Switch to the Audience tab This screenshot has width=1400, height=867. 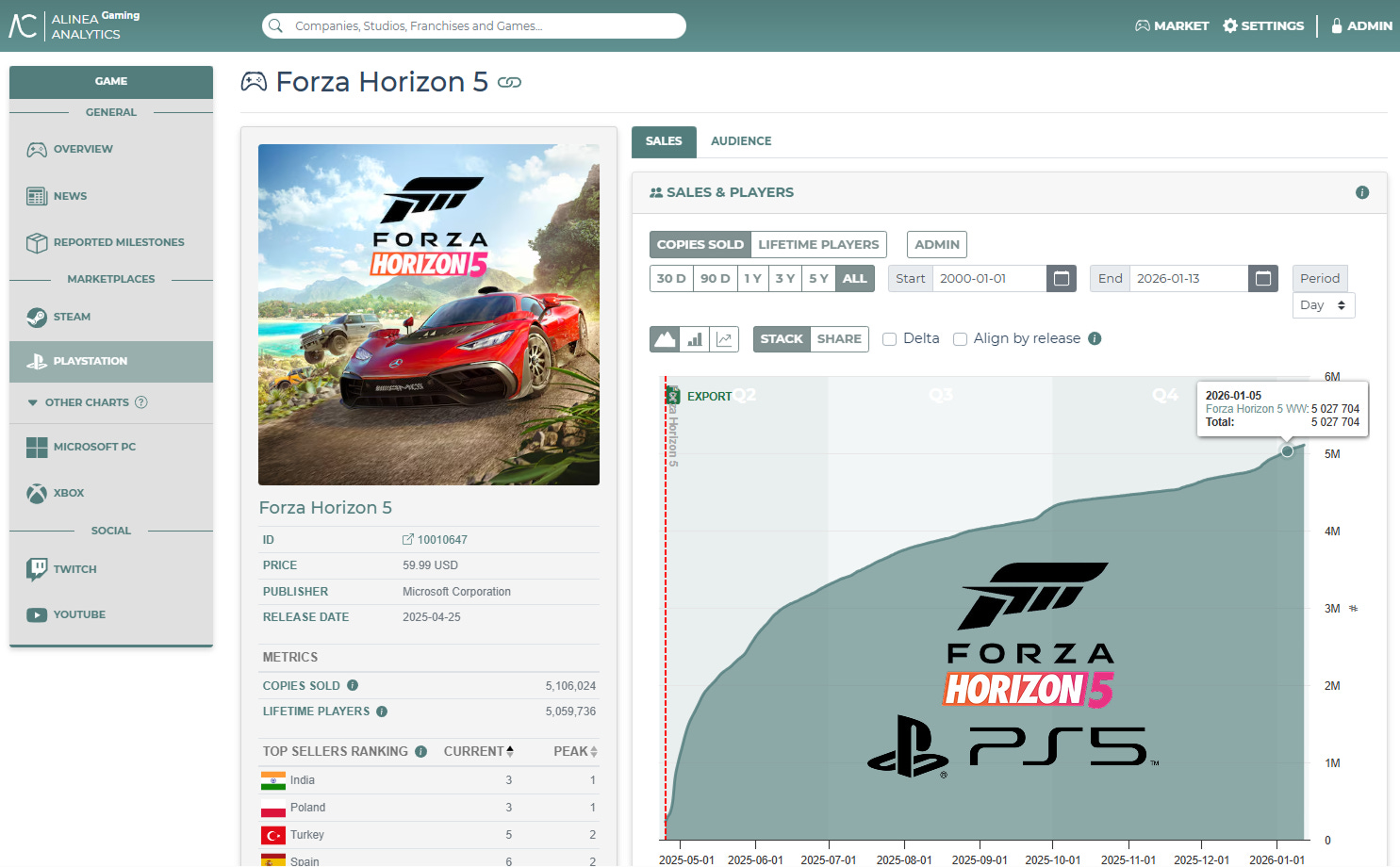pos(741,141)
